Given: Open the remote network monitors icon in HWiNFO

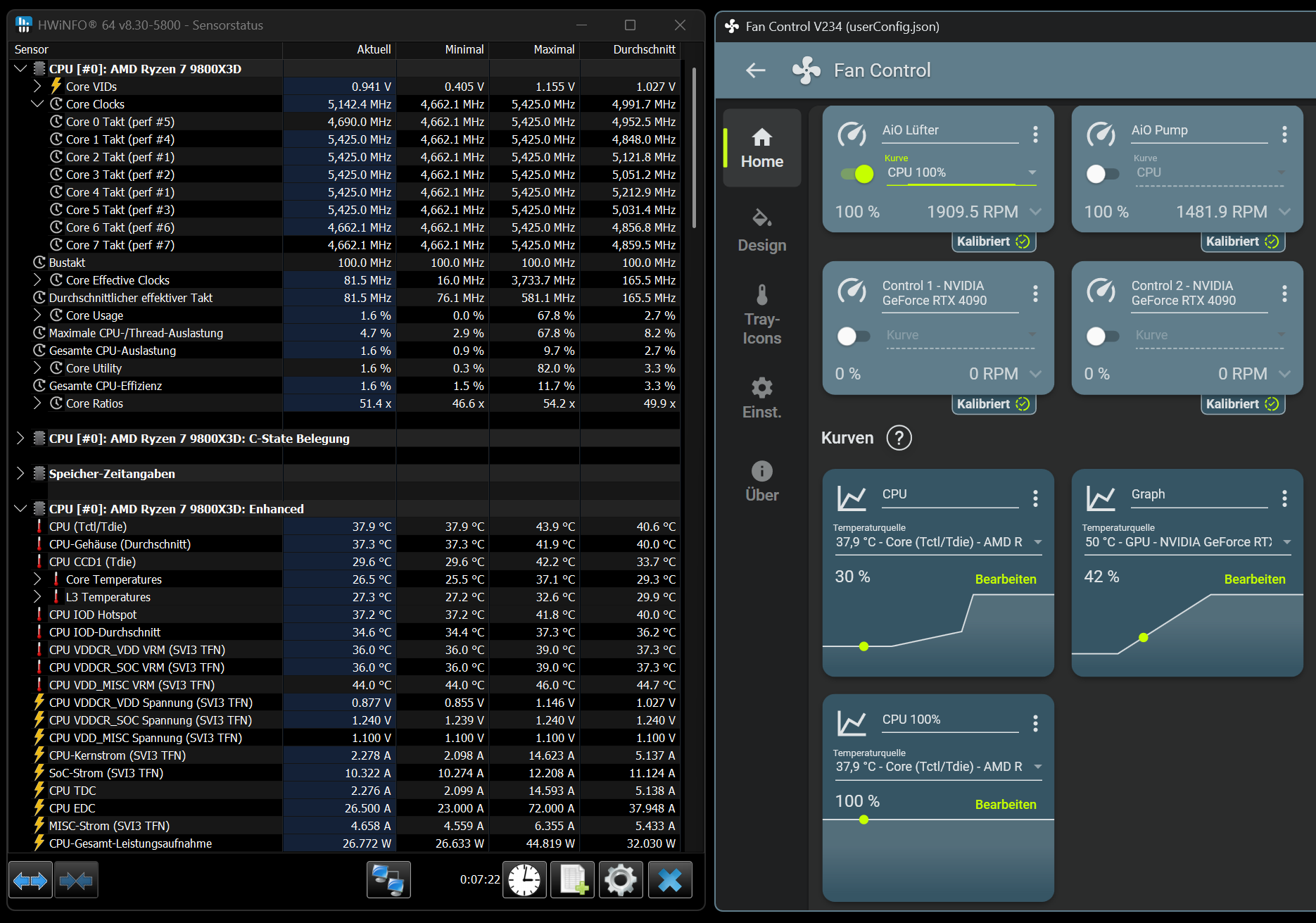Looking at the screenshot, I should tap(388, 880).
